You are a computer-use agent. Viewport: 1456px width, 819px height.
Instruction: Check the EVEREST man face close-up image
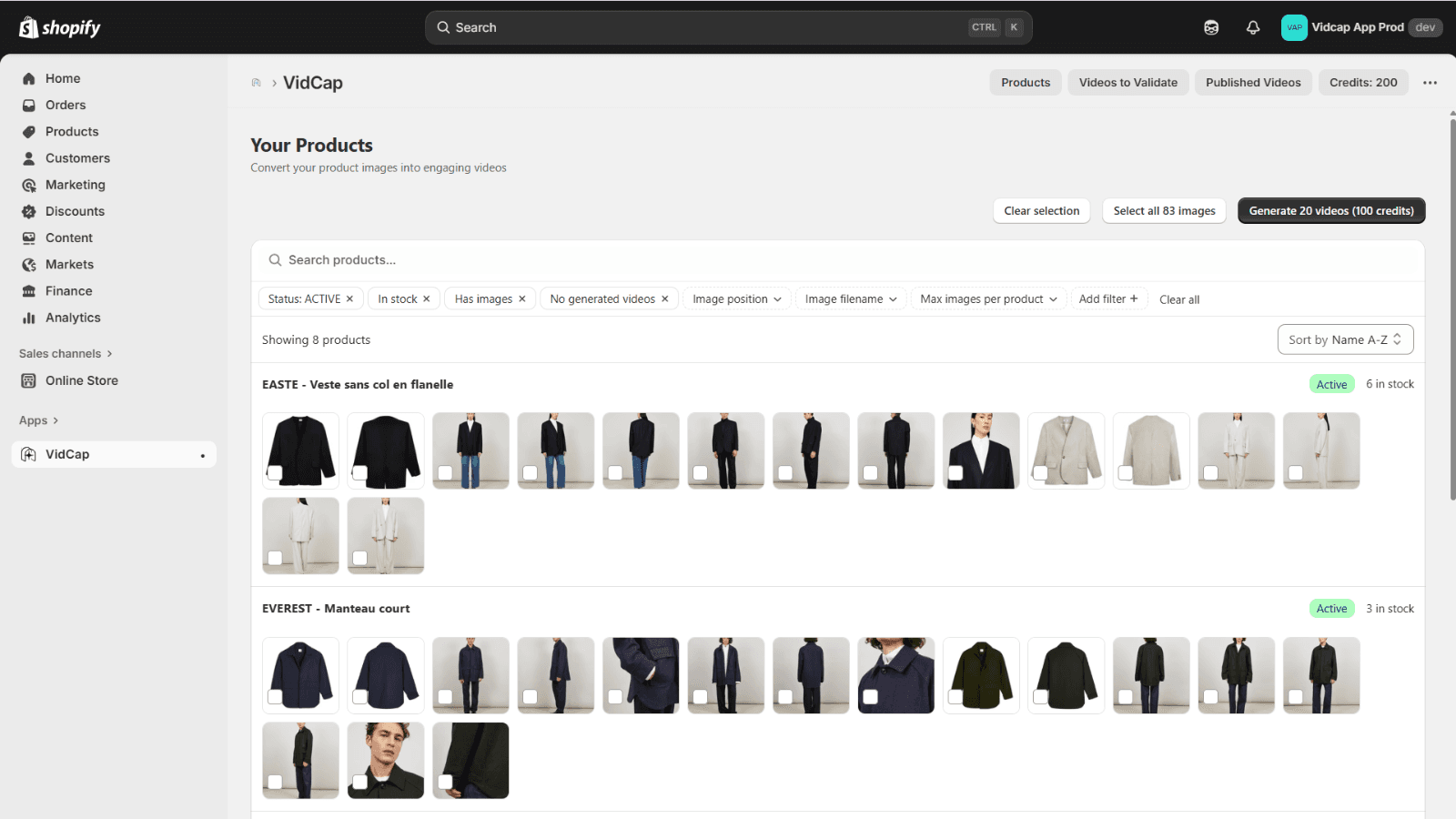(360, 782)
